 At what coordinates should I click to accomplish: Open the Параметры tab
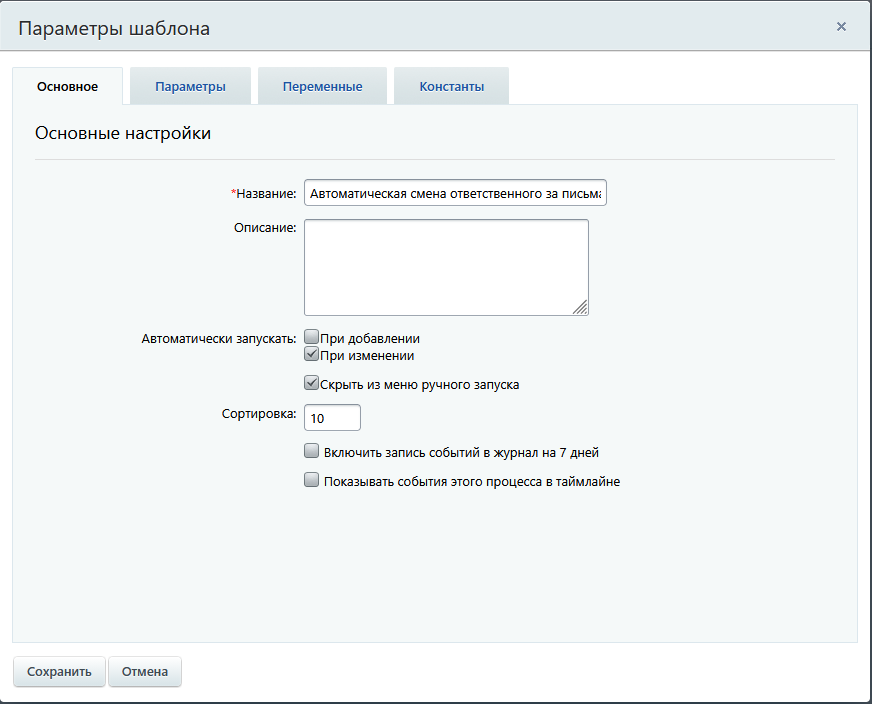tap(190, 87)
